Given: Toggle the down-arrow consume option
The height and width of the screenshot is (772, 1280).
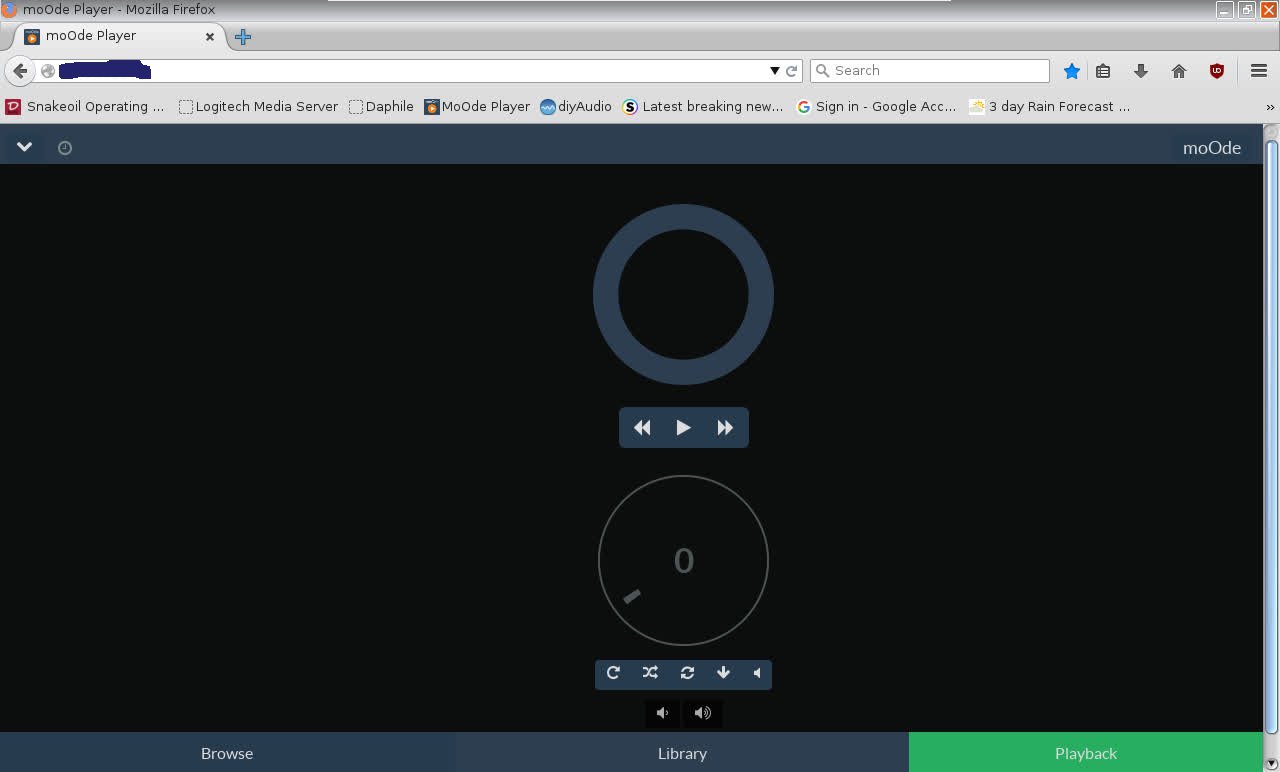Looking at the screenshot, I should (723, 673).
